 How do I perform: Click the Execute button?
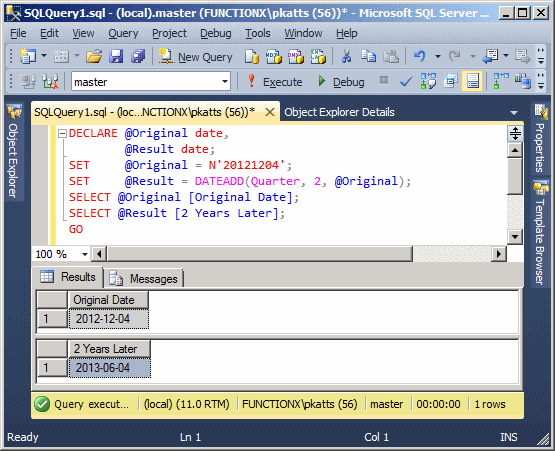[x=274, y=82]
